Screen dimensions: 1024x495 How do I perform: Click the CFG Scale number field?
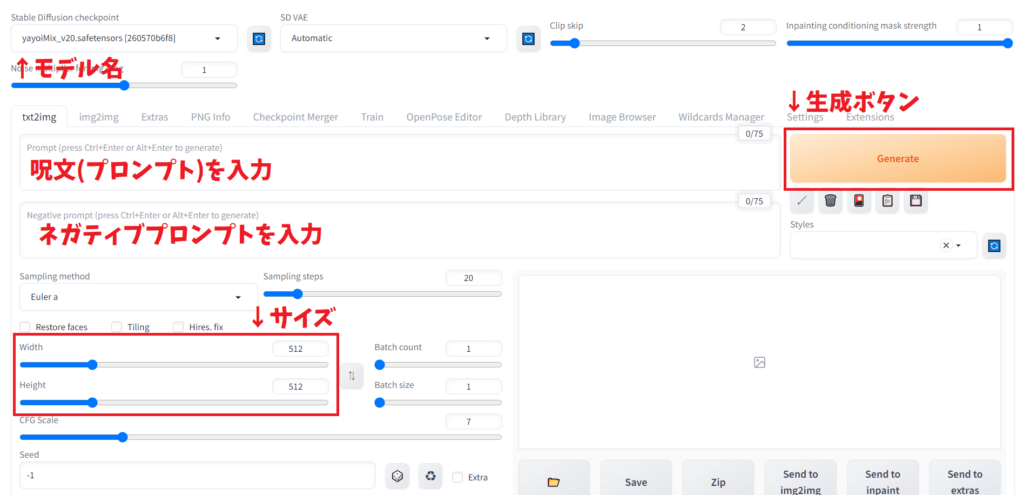(x=474, y=422)
